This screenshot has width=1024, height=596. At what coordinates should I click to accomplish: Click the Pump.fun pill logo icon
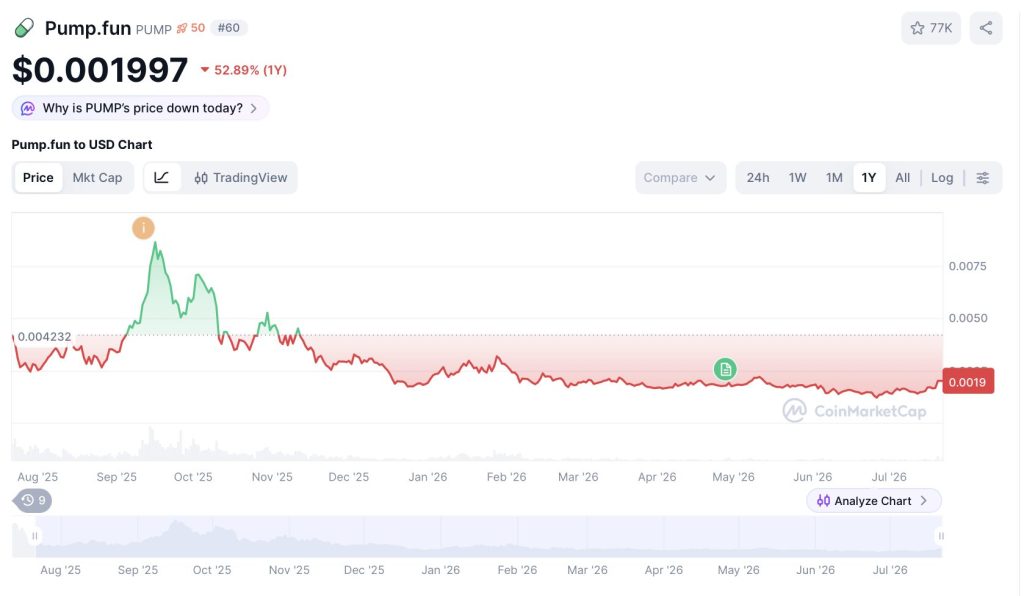tap(24, 28)
